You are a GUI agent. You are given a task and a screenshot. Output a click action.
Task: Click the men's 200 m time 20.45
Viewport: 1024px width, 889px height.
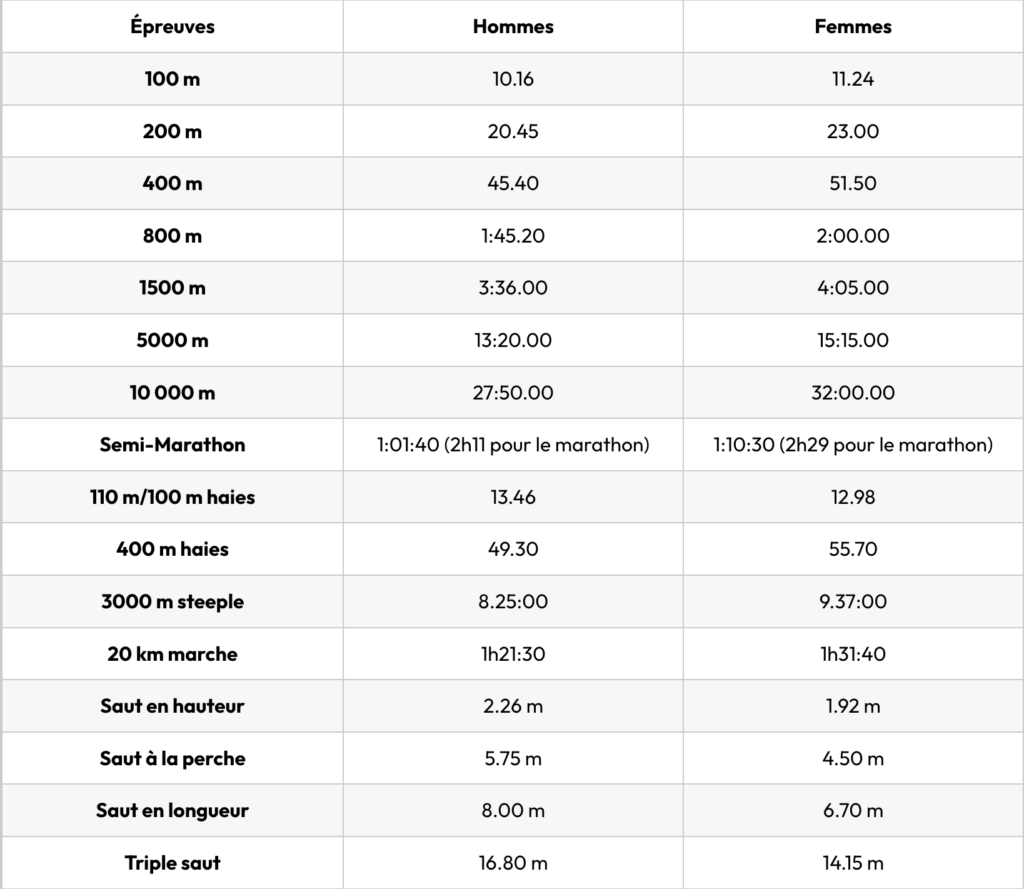point(513,131)
